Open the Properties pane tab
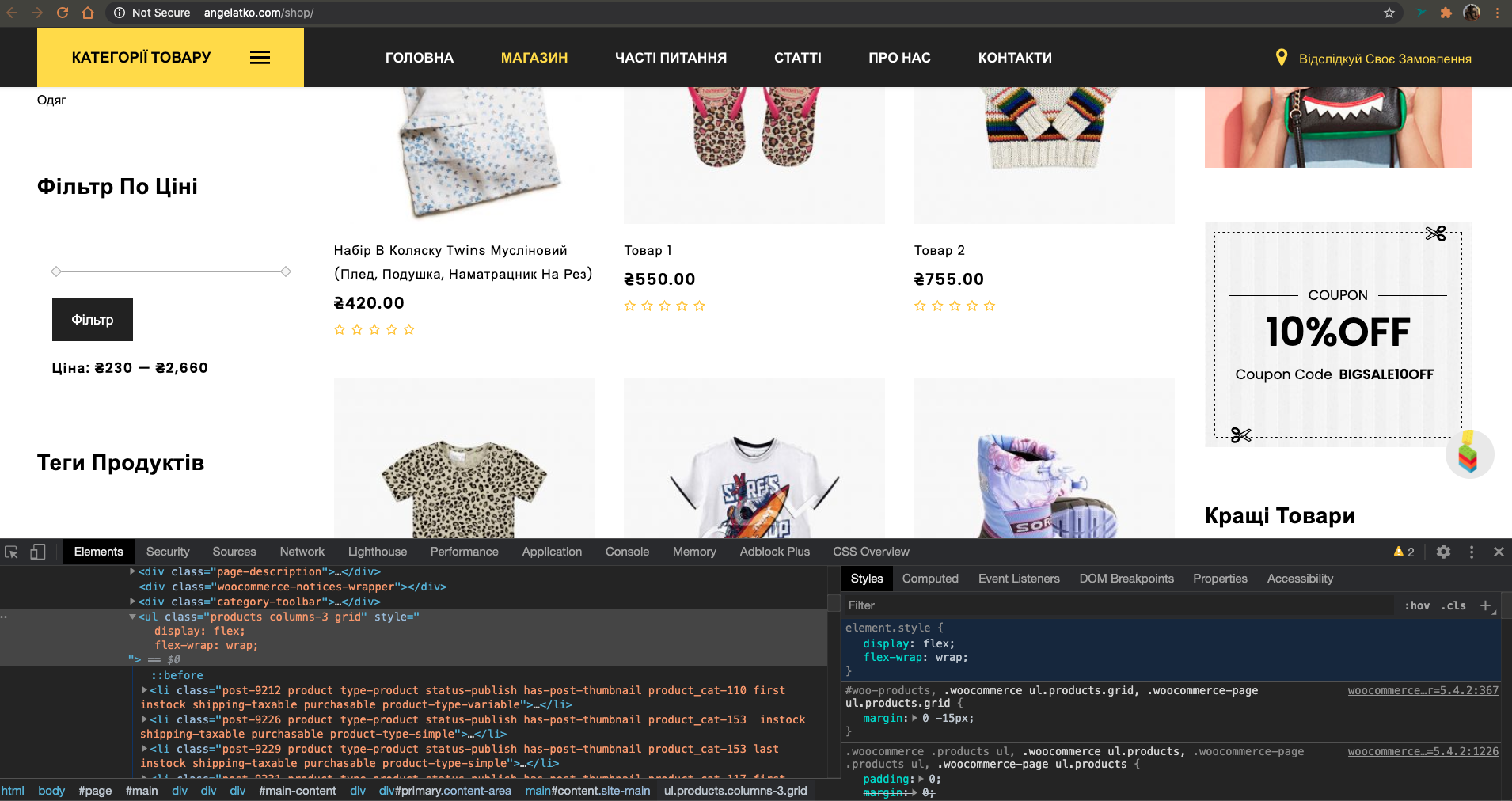Image resolution: width=1512 pixels, height=801 pixels. point(1220,579)
